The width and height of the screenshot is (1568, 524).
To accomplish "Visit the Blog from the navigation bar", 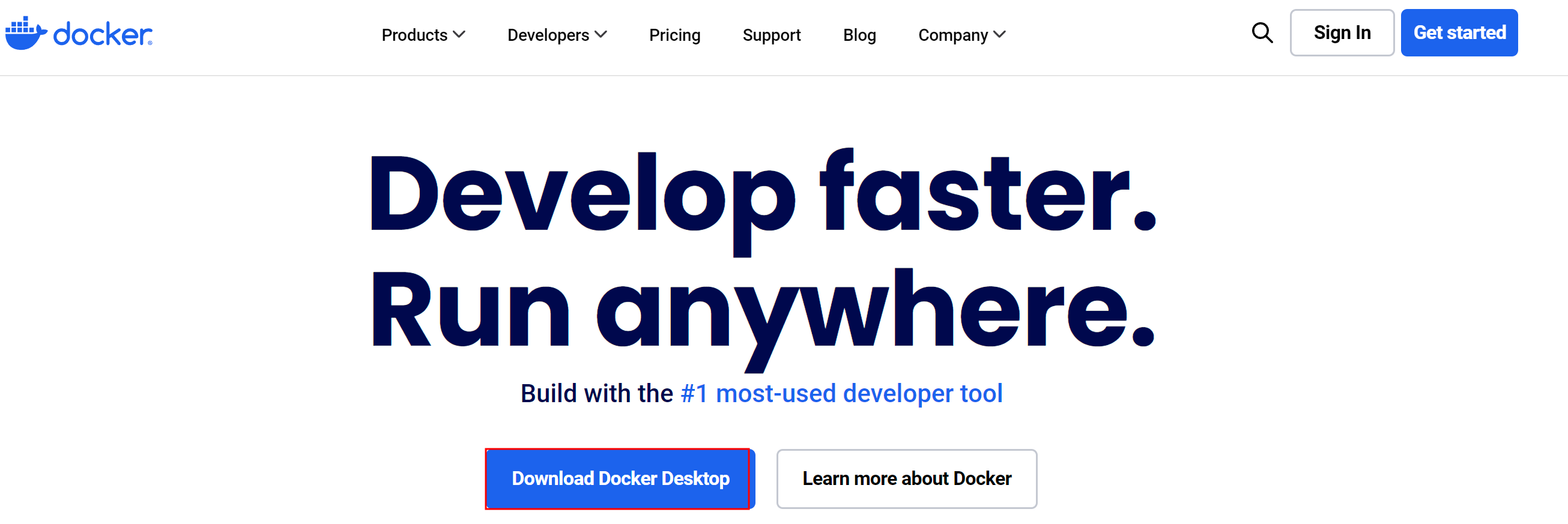I will click(859, 35).
